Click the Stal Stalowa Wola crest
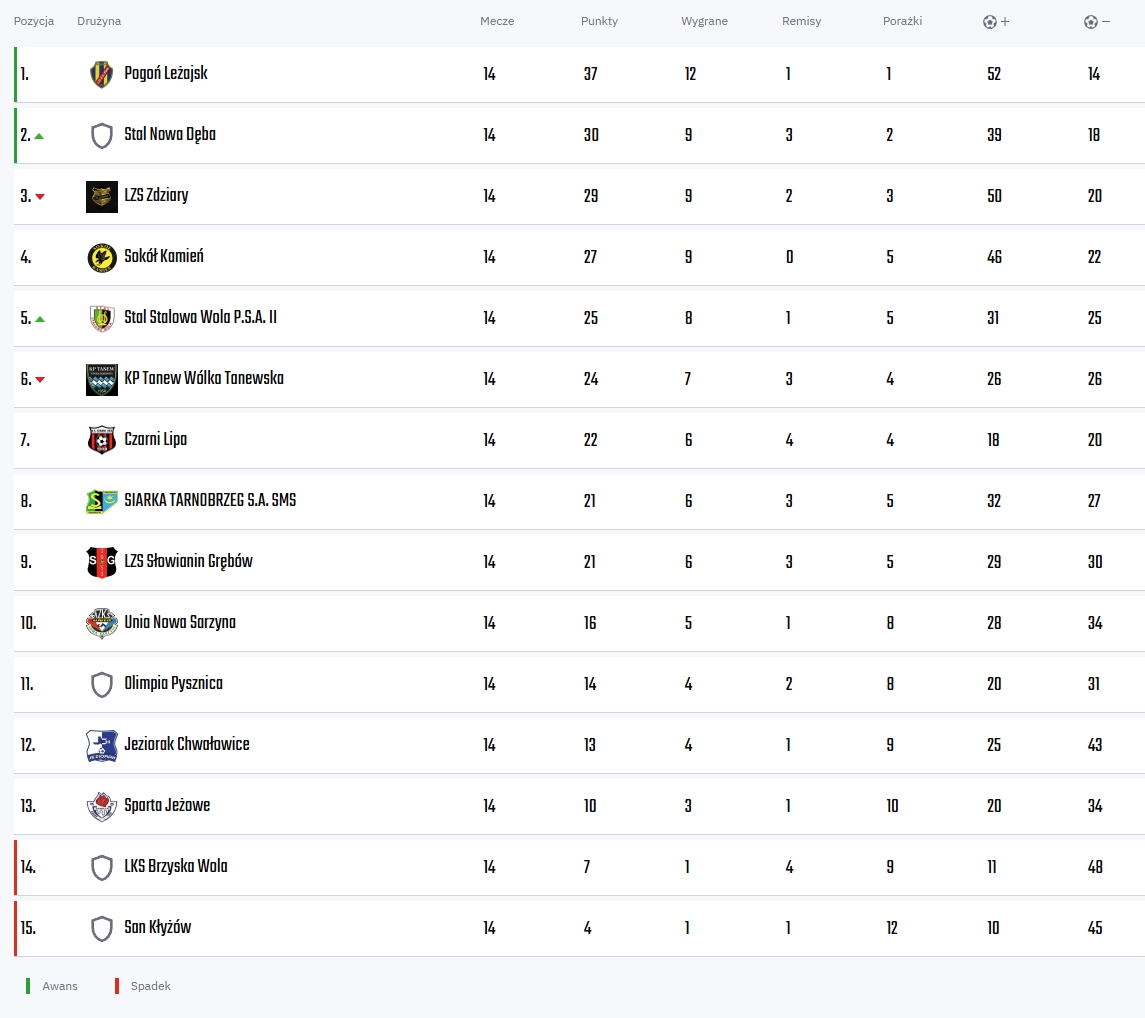The height and width of the screenshot is (1018, 1145). [102, 318]
